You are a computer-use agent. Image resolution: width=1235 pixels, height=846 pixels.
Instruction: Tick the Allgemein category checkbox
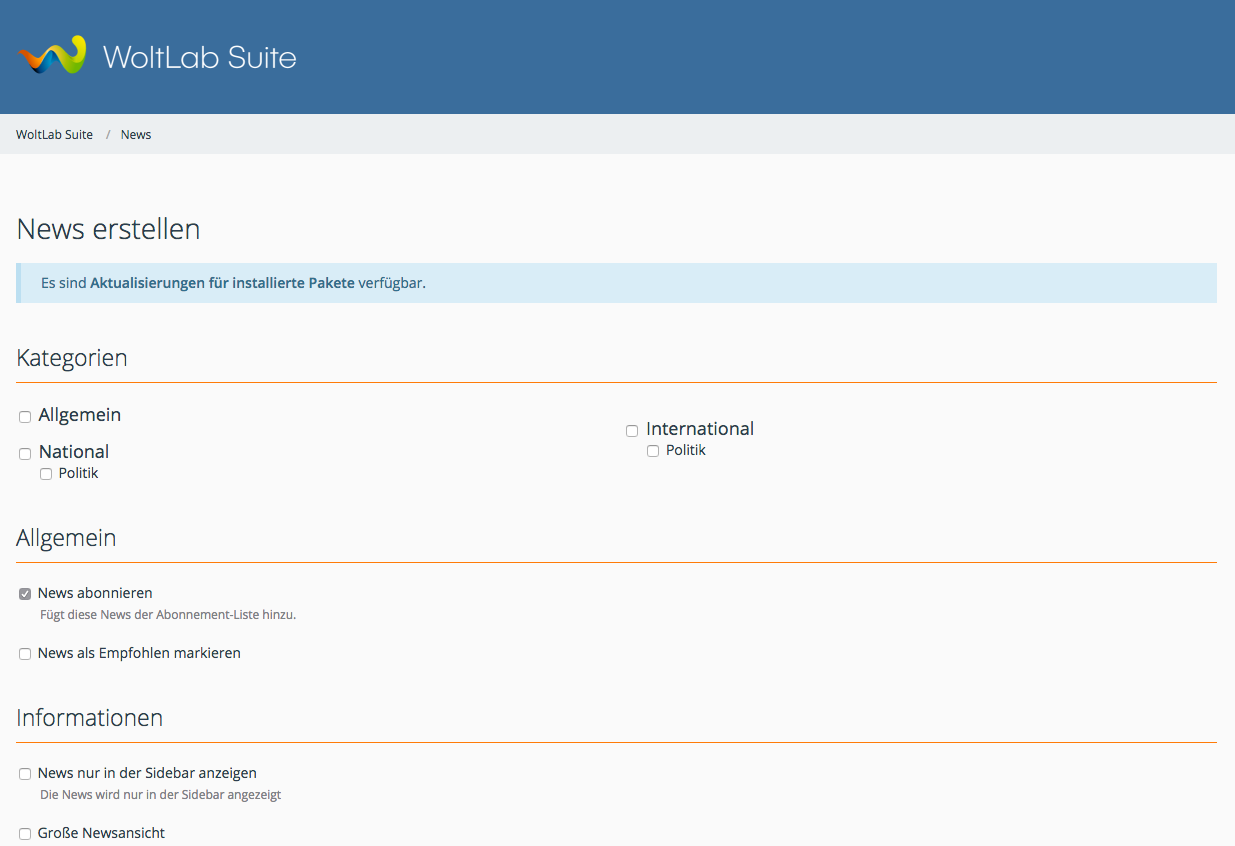click(25, 417)
